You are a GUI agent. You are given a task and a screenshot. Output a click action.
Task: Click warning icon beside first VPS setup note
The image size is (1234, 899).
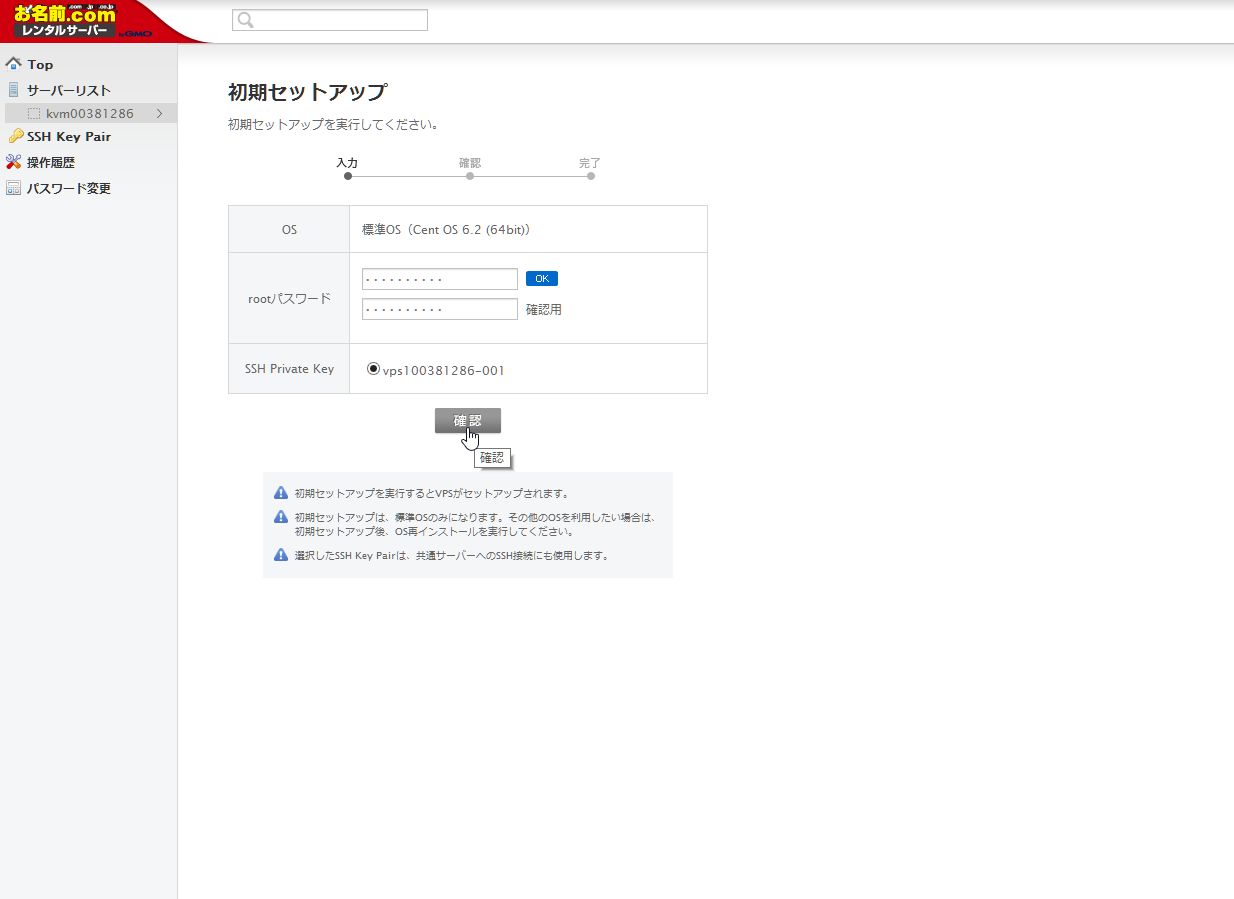coord(281,493)
